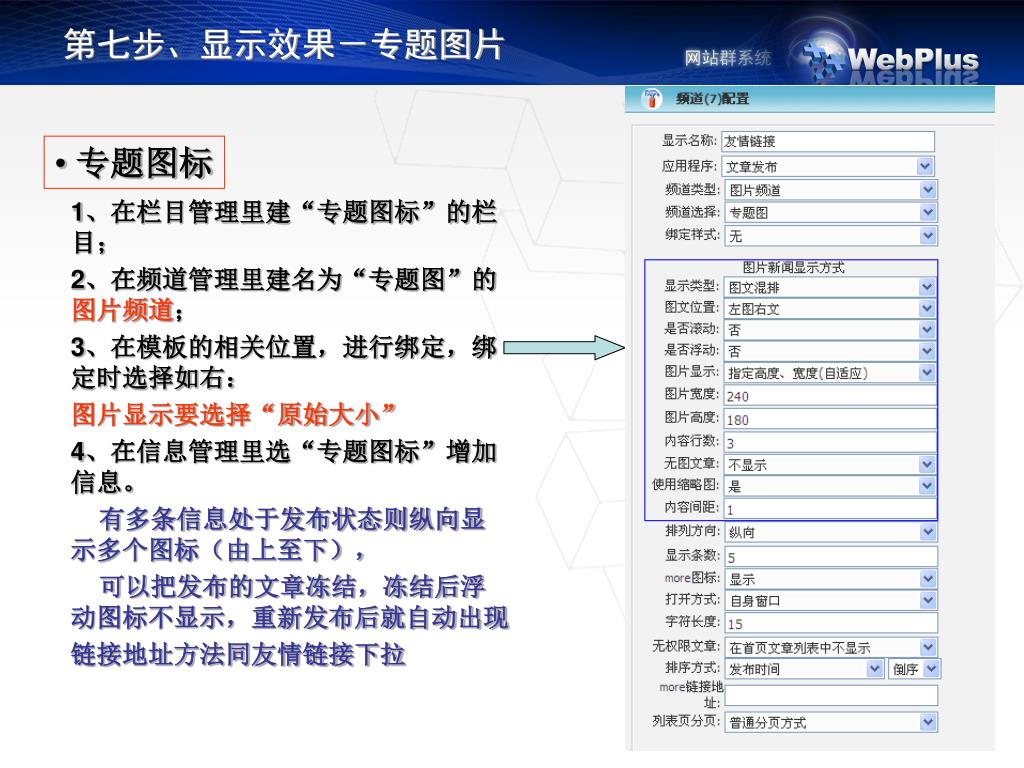
Task: Expand the 图文位置 dropdown
Action: 830,309
